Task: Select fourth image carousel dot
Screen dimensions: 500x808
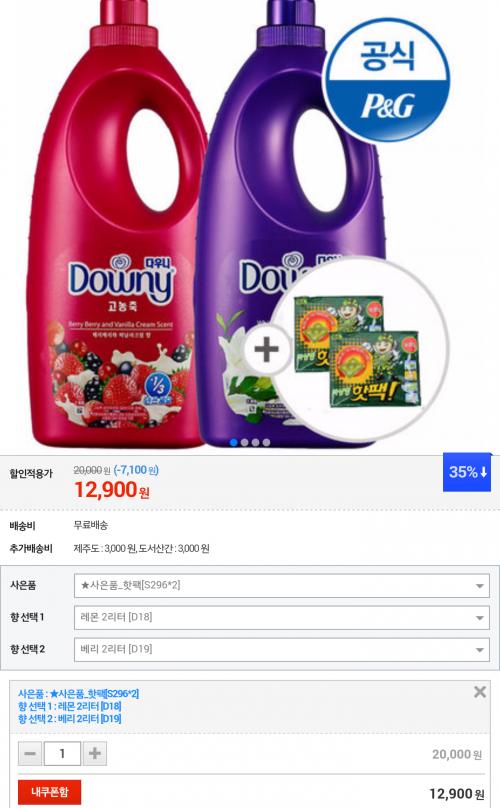Action: click(266, 442)
